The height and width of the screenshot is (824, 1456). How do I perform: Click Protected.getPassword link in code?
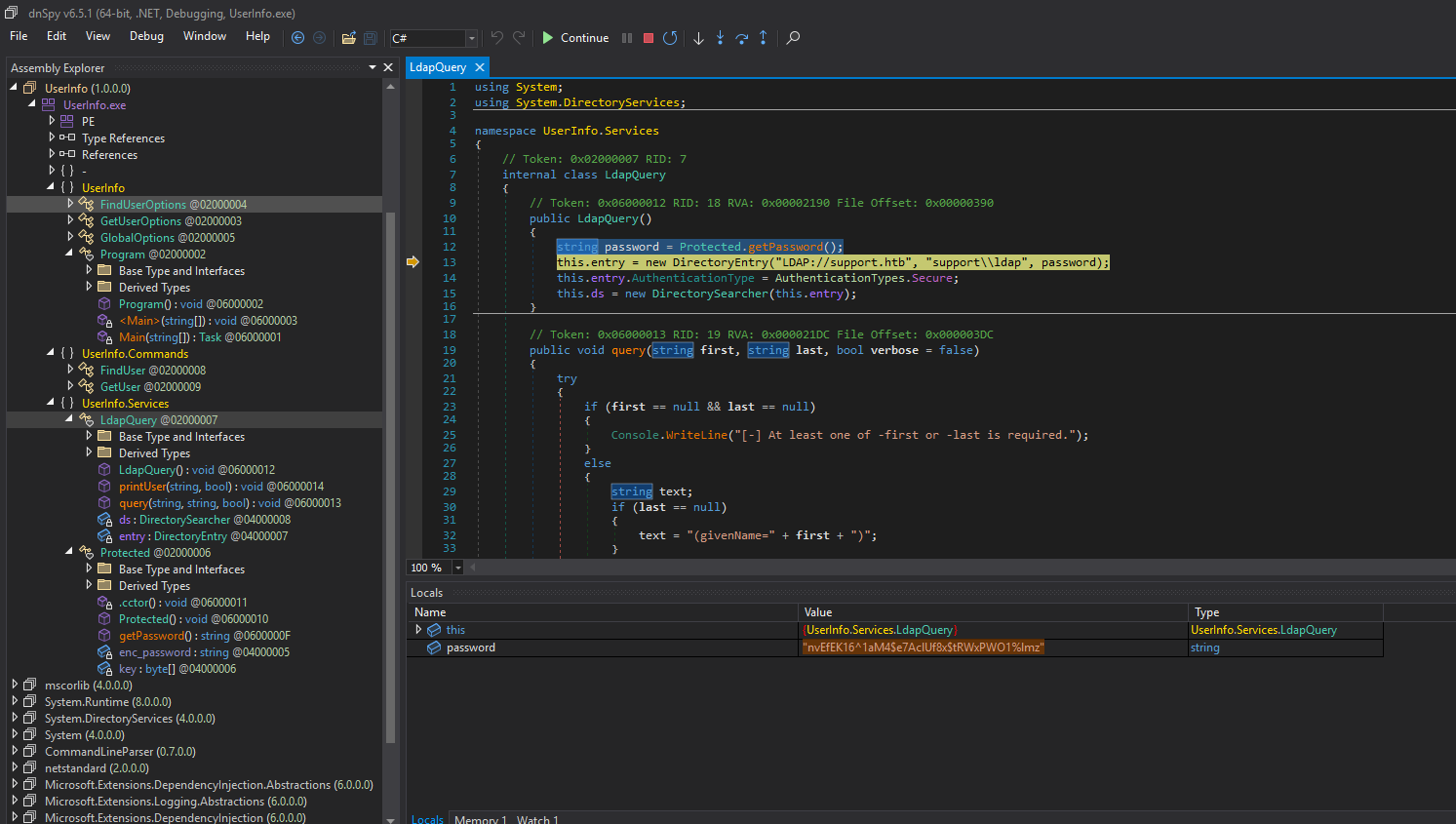[751, 247]
